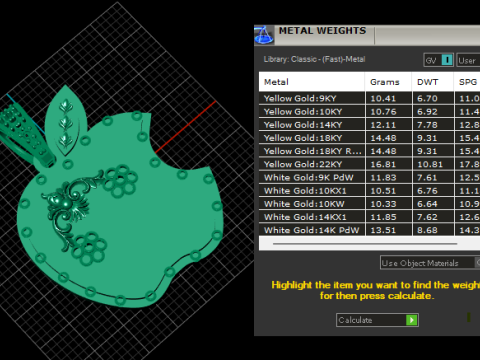Select the White Gold:10KW row

[369, 204]
